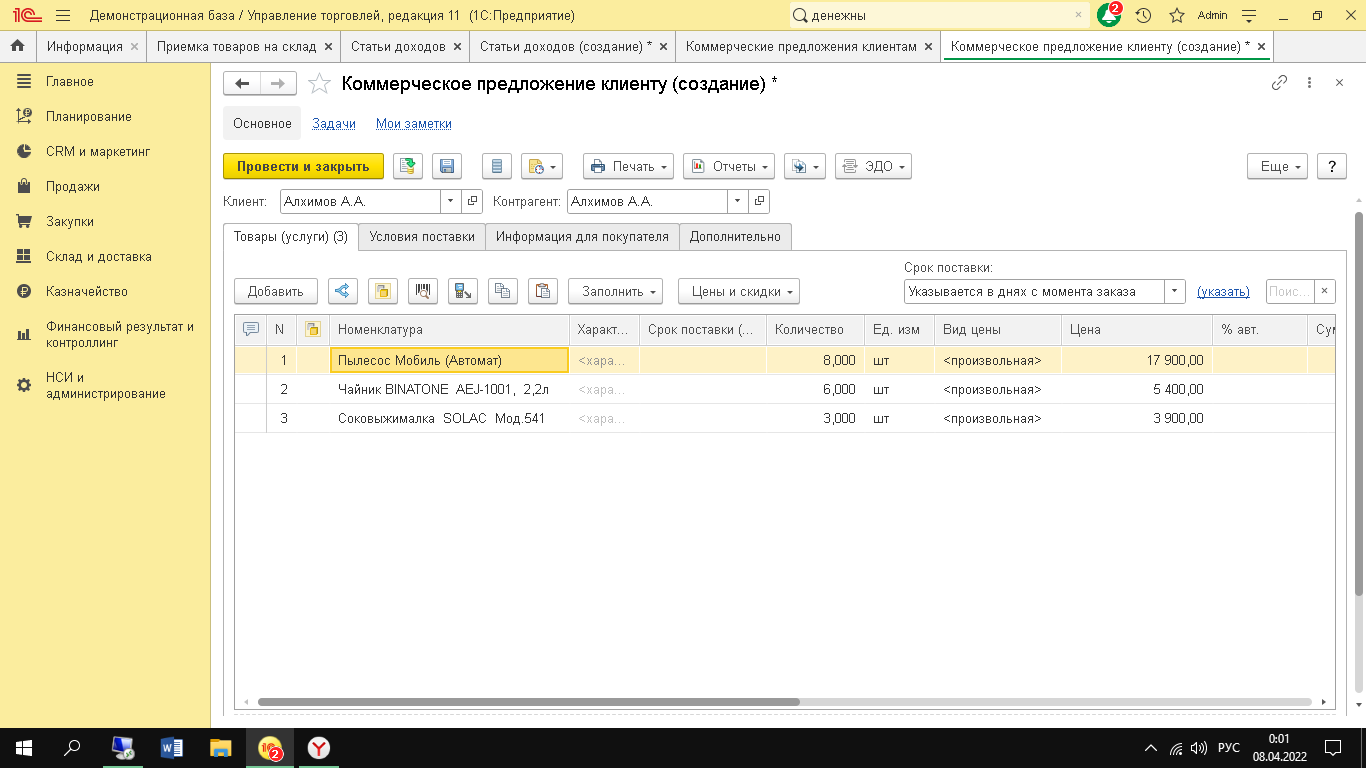Click the save document floppy disk icon
This screenshot has height=768, width=1366.
point(446,166)
